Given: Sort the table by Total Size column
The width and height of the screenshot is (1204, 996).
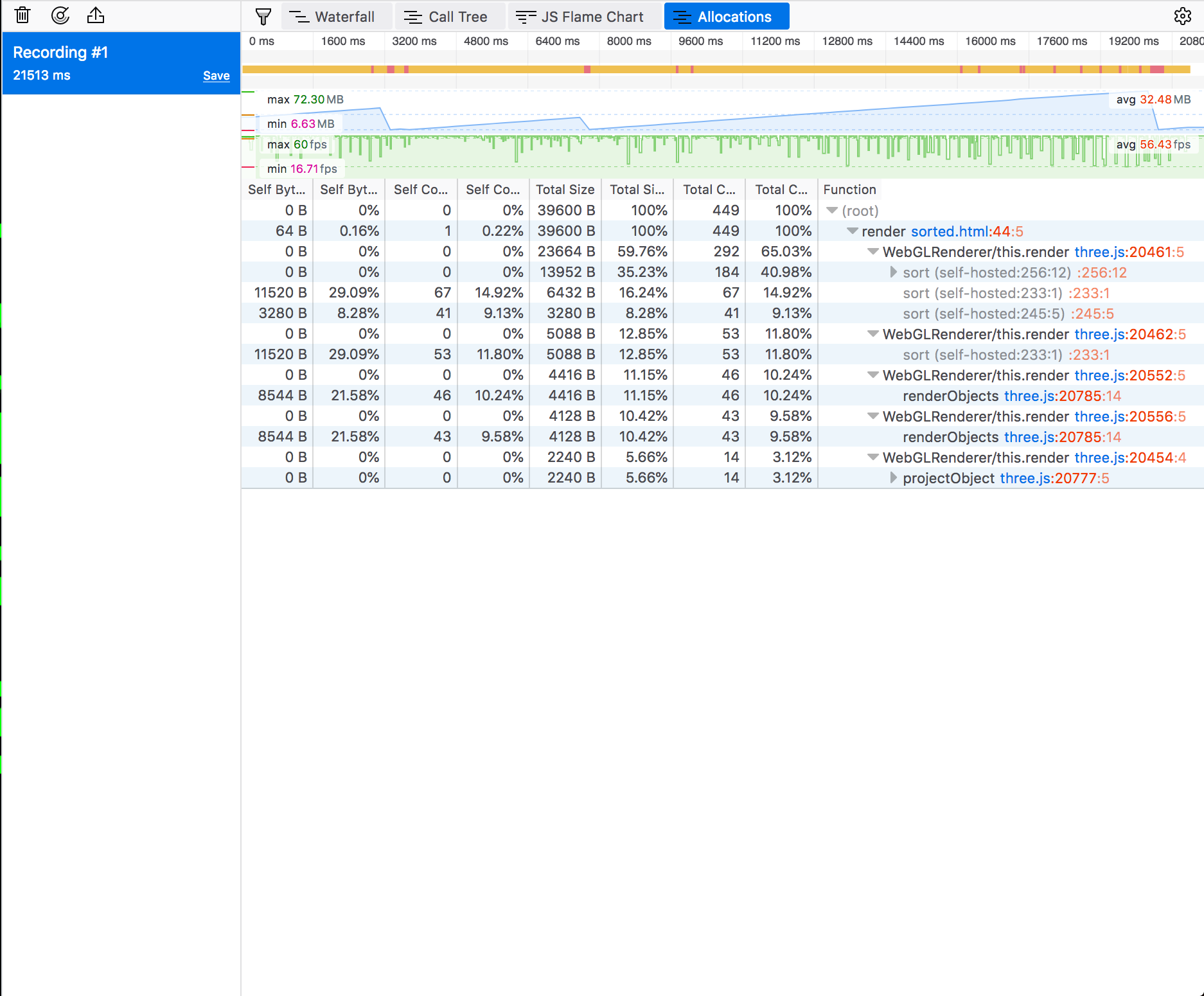Looking at the screenshot, I should pos(565,189).
